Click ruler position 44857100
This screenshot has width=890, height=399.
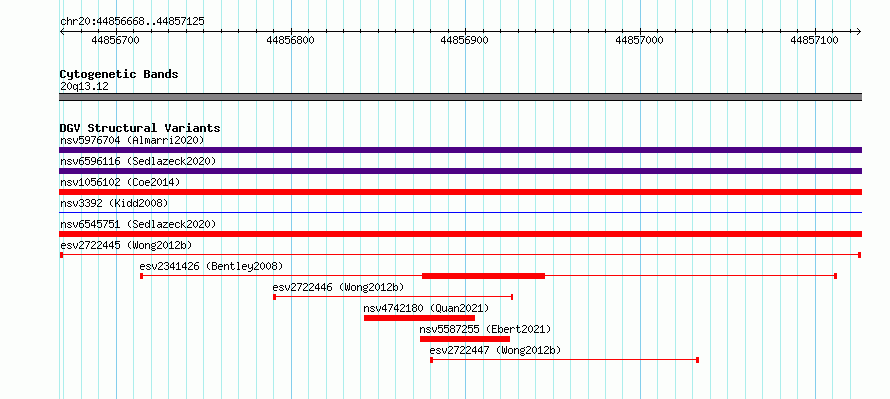pos(814,40)
